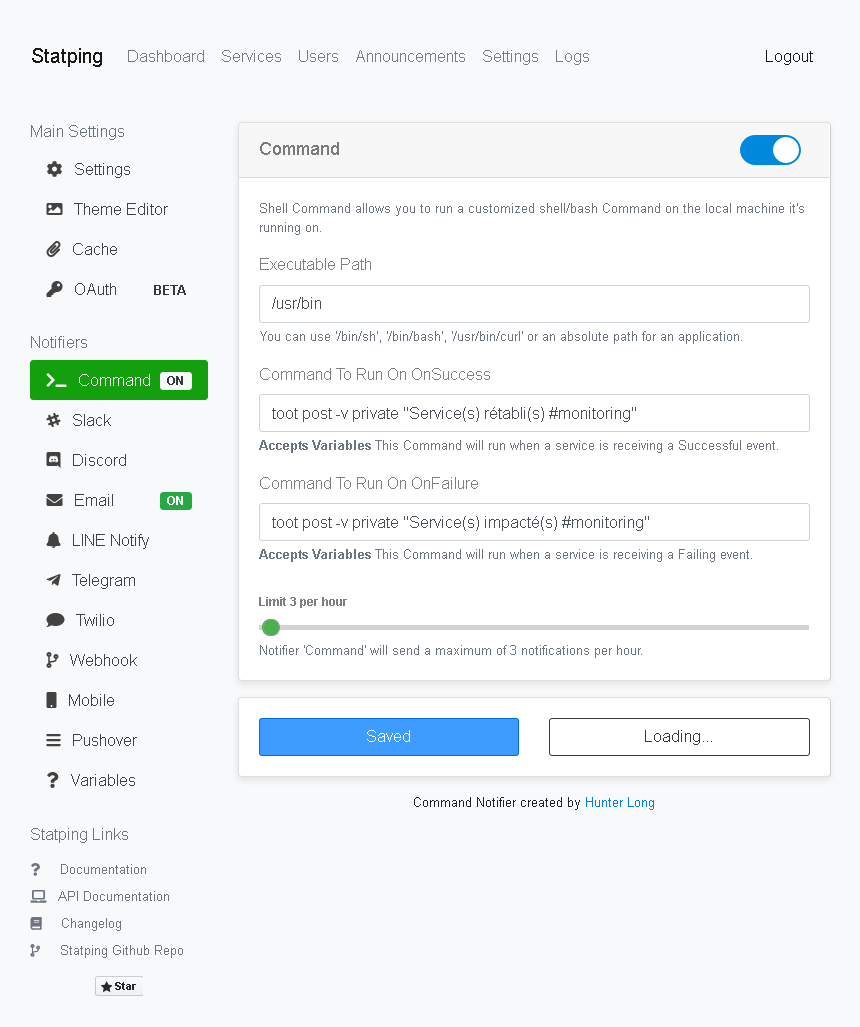Open the Discord notifier via its icon
860x1027 pixels.
coord(54,460)
